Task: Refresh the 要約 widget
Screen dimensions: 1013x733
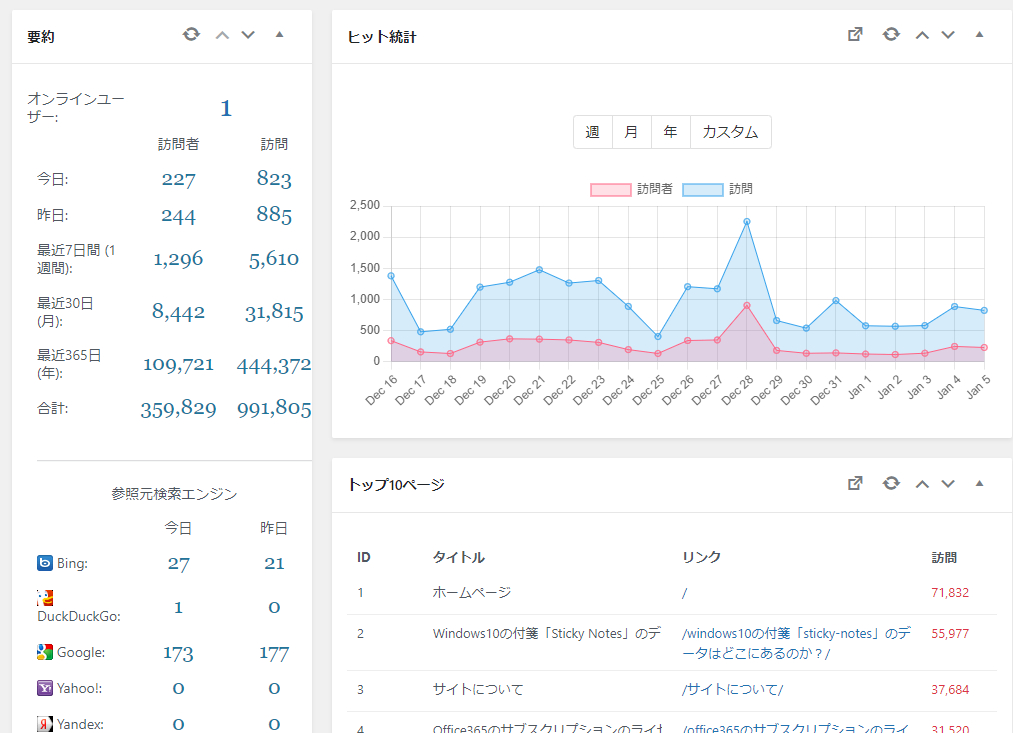Action: (x=191, y=34)
